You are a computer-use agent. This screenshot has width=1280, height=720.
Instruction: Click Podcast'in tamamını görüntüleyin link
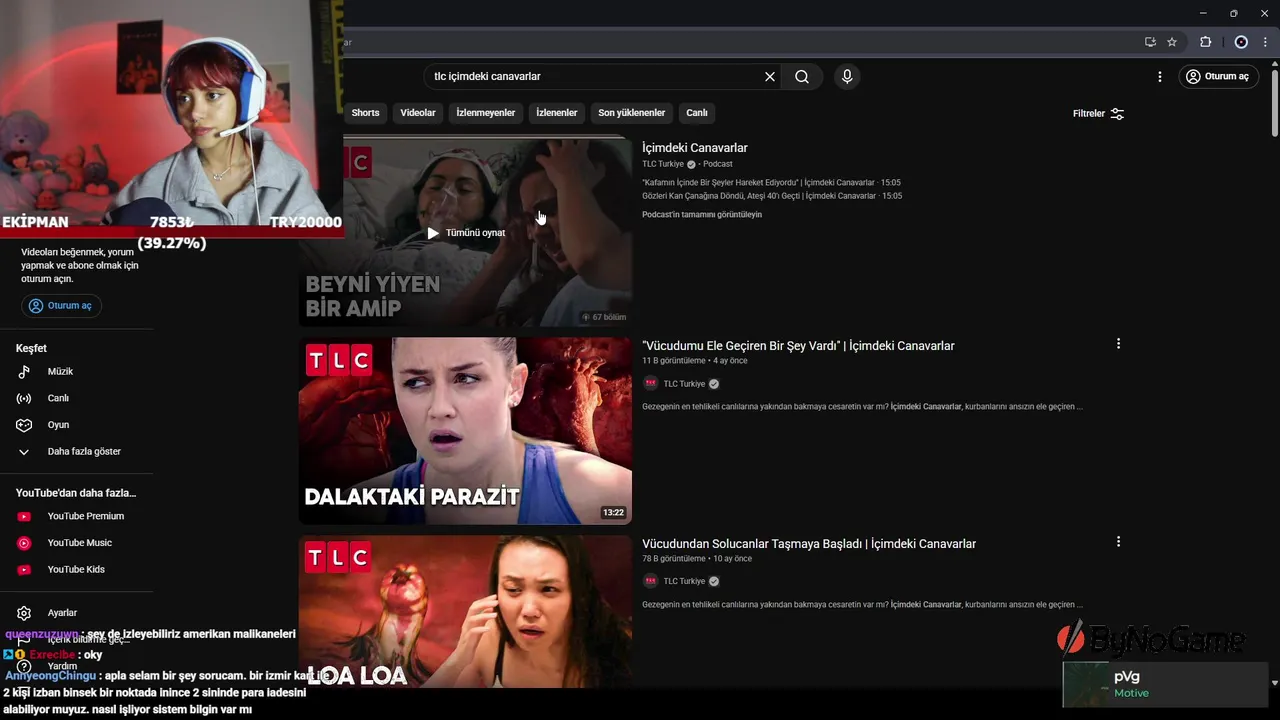(702, 215)
